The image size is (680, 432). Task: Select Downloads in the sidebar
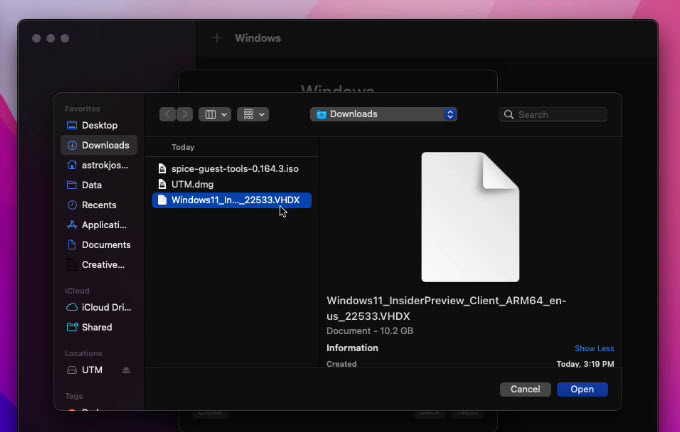(x=99, y=145)
